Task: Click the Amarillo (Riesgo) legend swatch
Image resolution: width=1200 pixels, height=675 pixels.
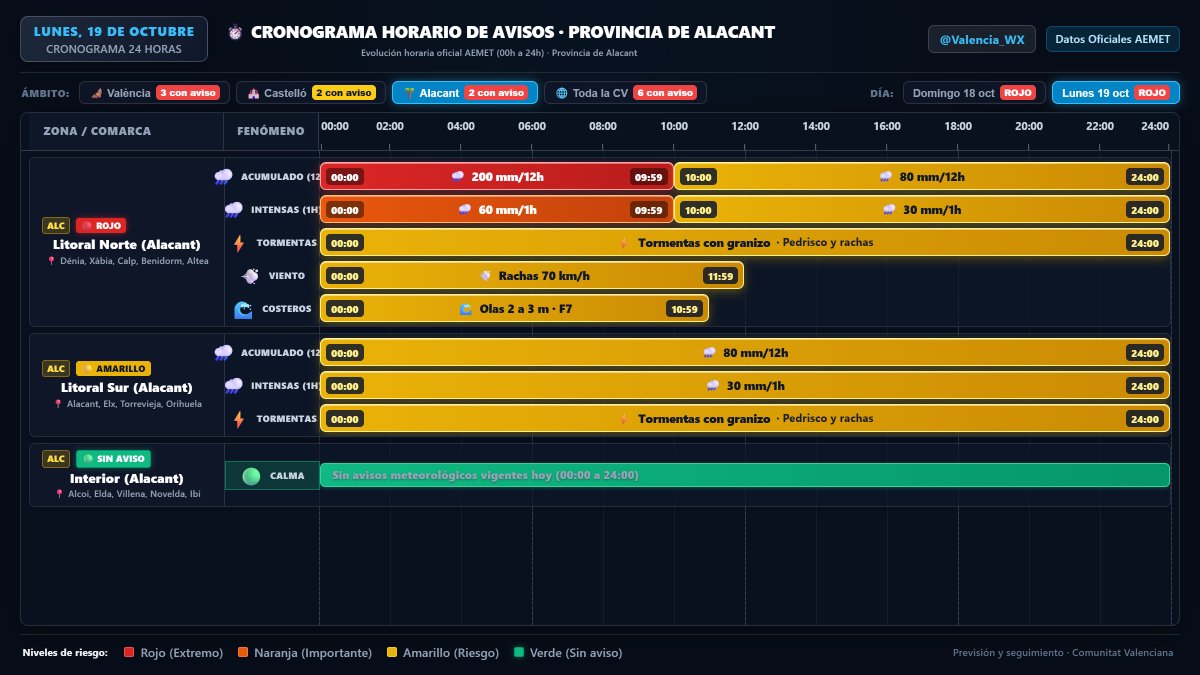Action: coord(391,653)
